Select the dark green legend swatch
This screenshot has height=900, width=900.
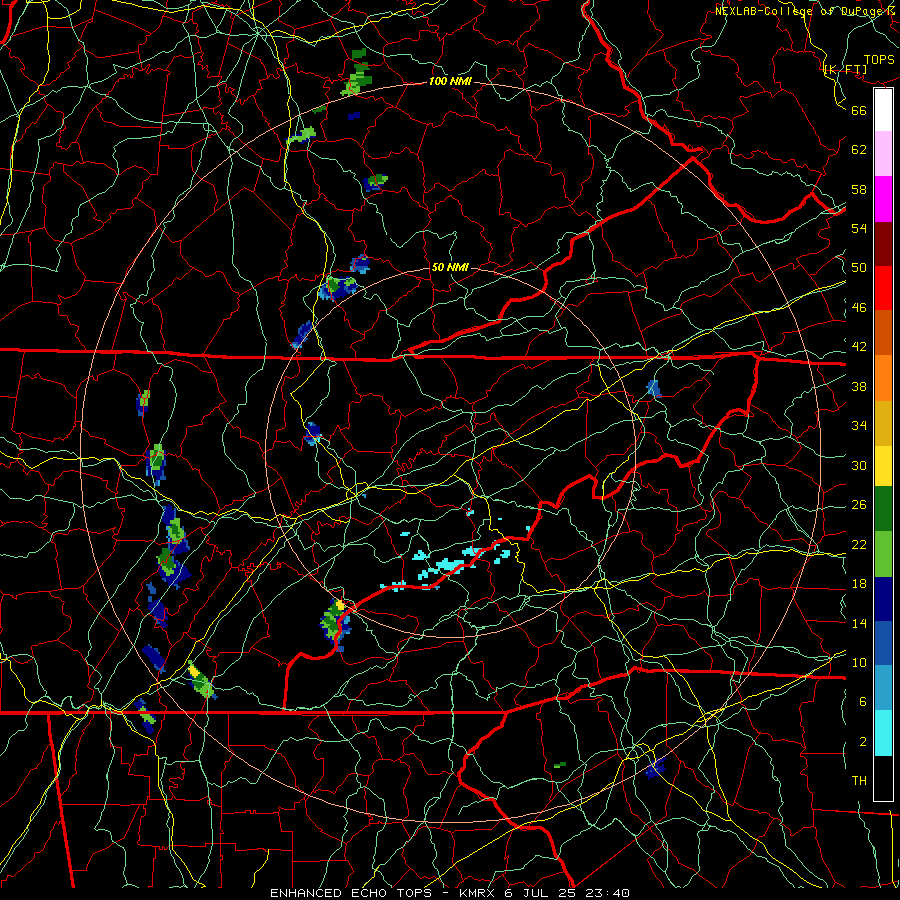[883, 509]
